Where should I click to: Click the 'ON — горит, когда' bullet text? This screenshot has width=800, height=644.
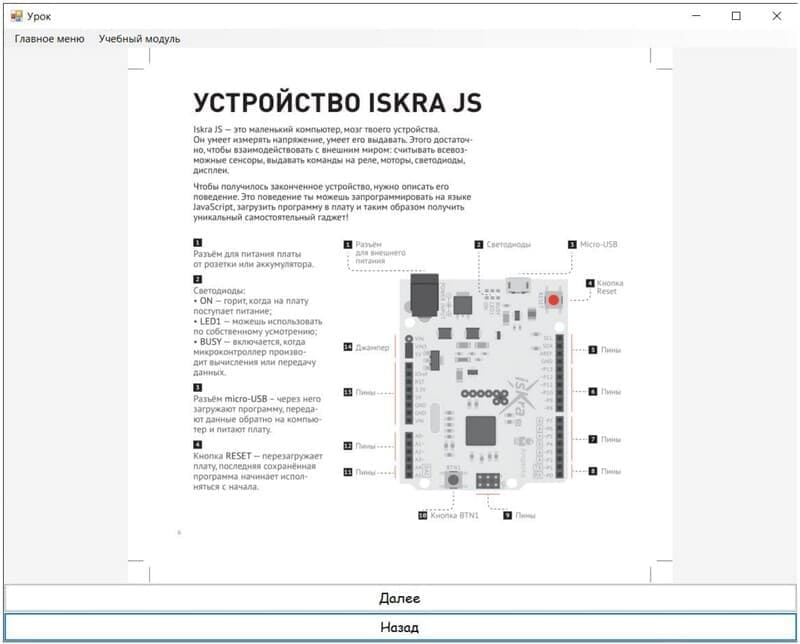(251, 306)
